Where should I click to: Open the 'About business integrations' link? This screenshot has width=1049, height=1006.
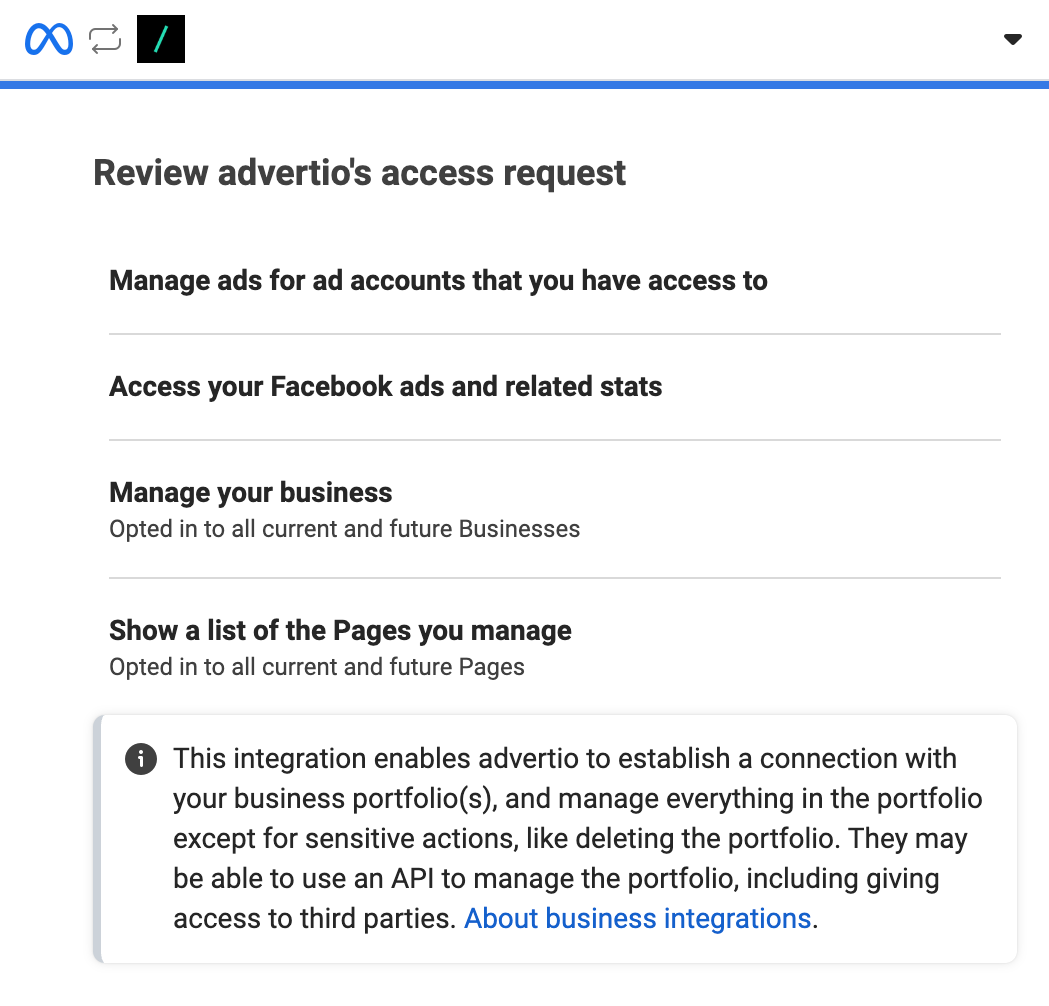(x=637, y=919)
